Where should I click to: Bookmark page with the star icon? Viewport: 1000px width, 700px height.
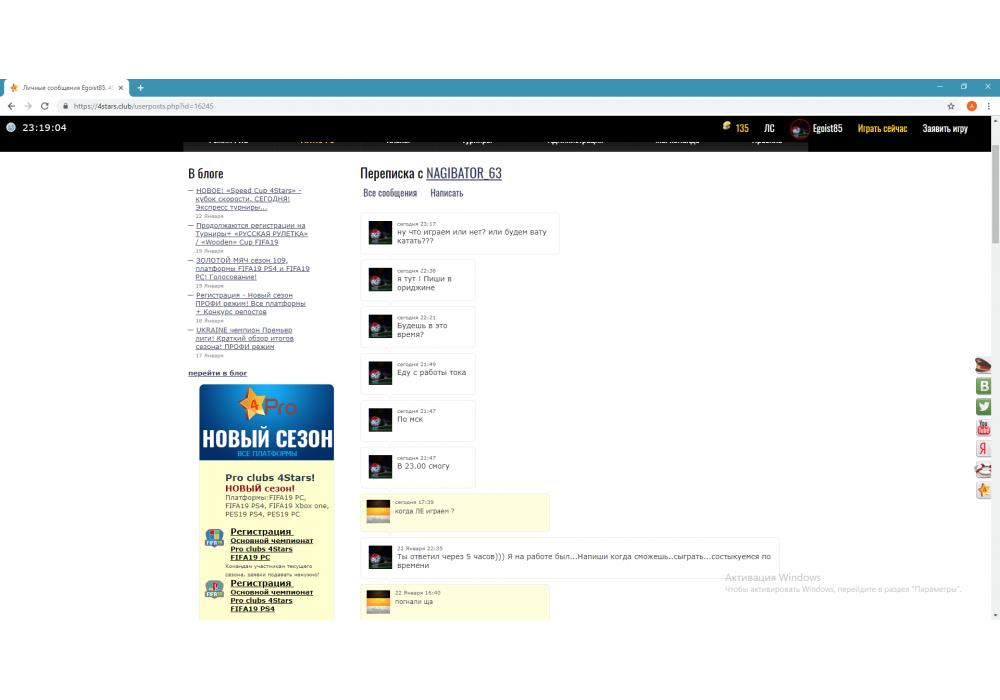[951, 106]
